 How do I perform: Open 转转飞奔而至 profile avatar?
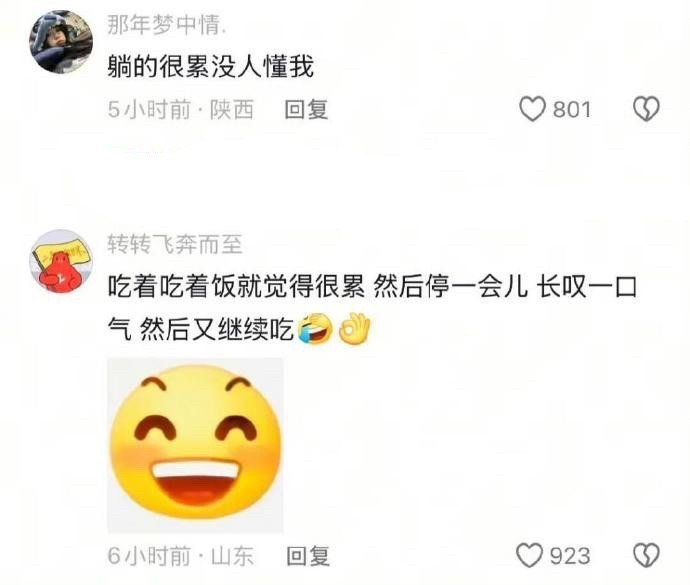pos(61,261)
